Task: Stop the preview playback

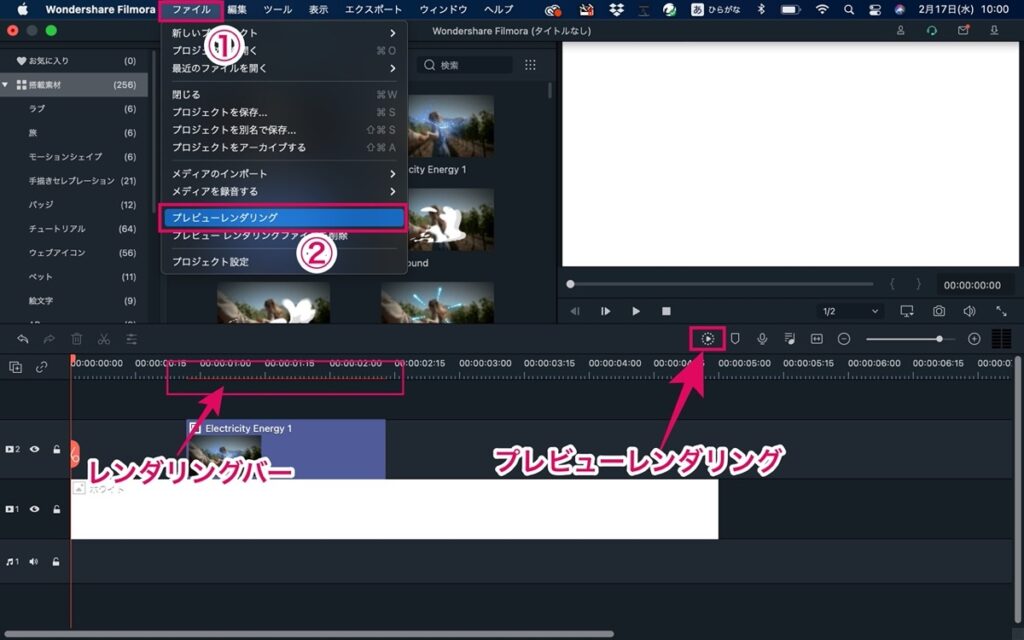Action: 666,312
